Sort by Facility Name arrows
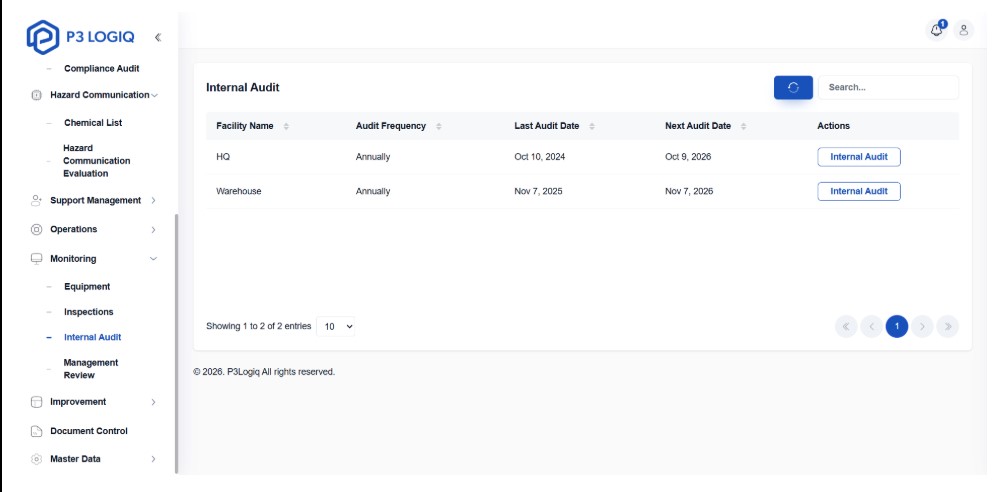Image resolution: width=997 pixels, height=492 pixels. (x=286, y=126)
